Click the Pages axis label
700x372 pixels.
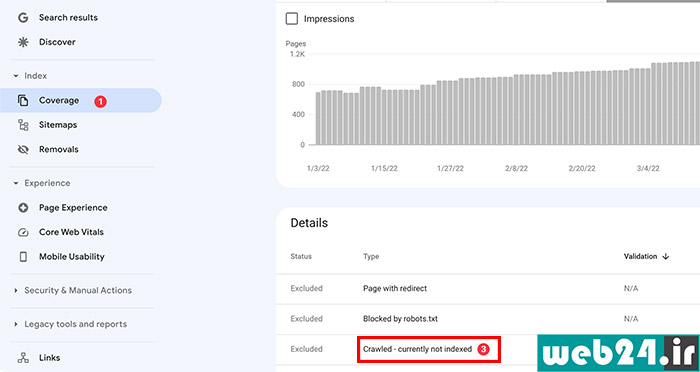tap(296, 44)
